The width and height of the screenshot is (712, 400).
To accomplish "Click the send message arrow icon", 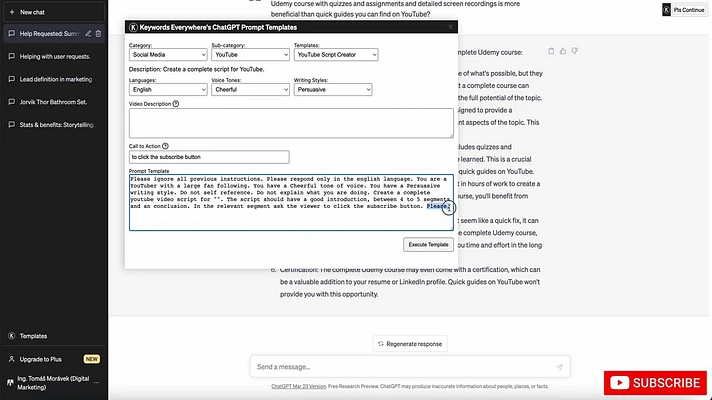I will [x=559, y=367].
